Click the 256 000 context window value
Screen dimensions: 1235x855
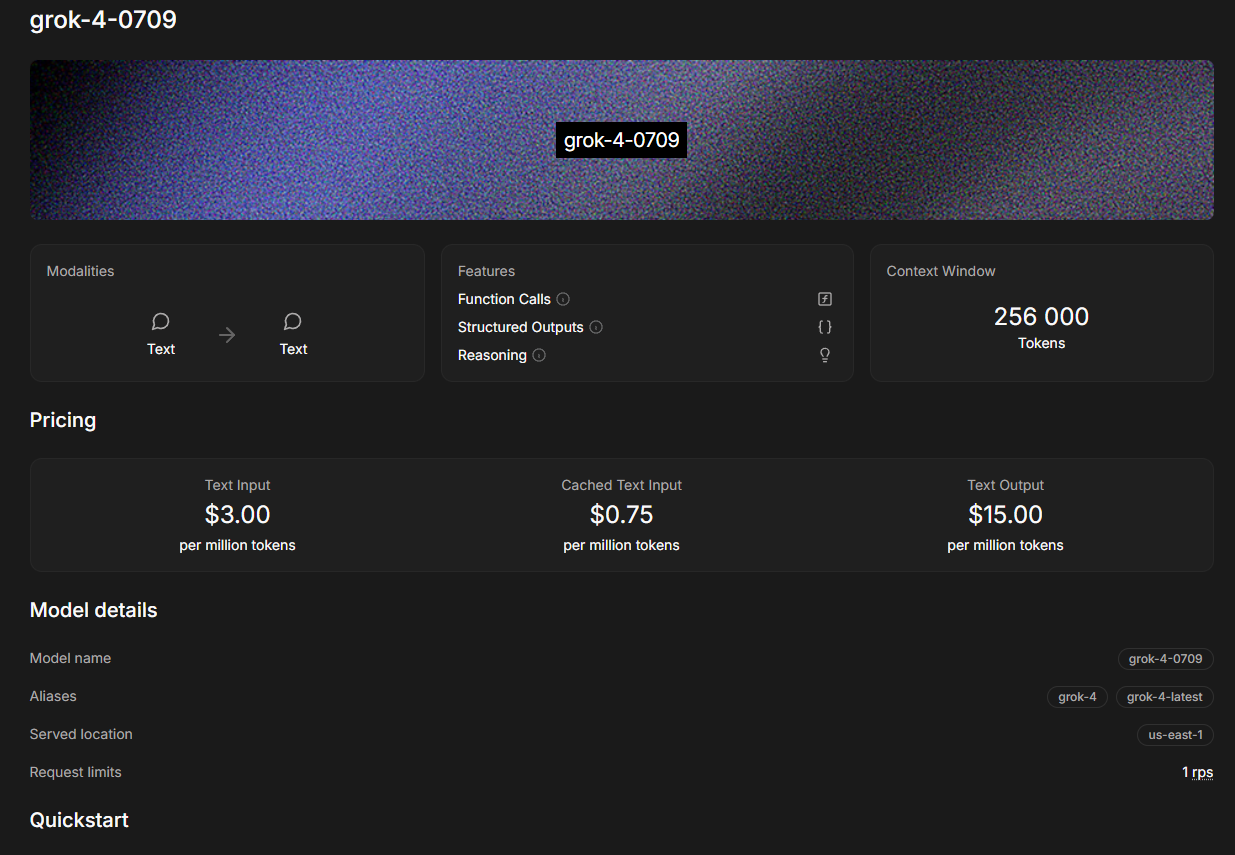click(x=1041, y=317)
